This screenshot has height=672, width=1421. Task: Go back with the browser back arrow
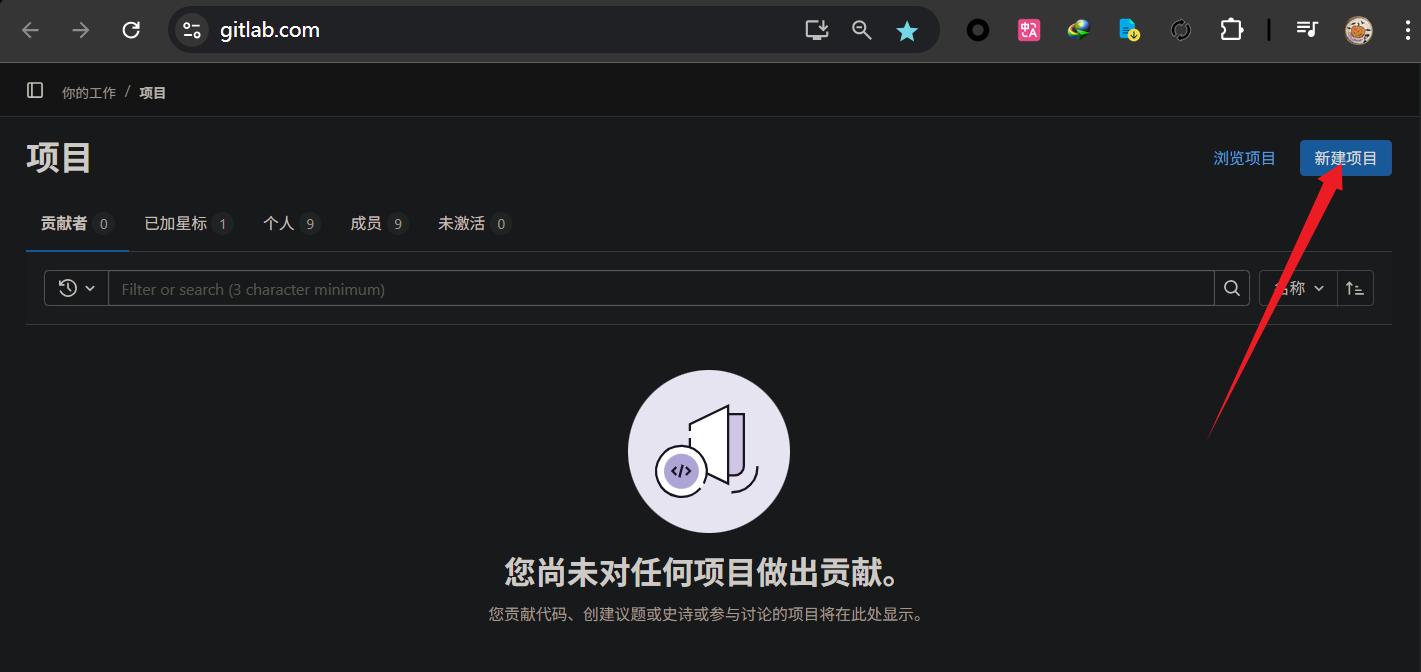point(31,30)
